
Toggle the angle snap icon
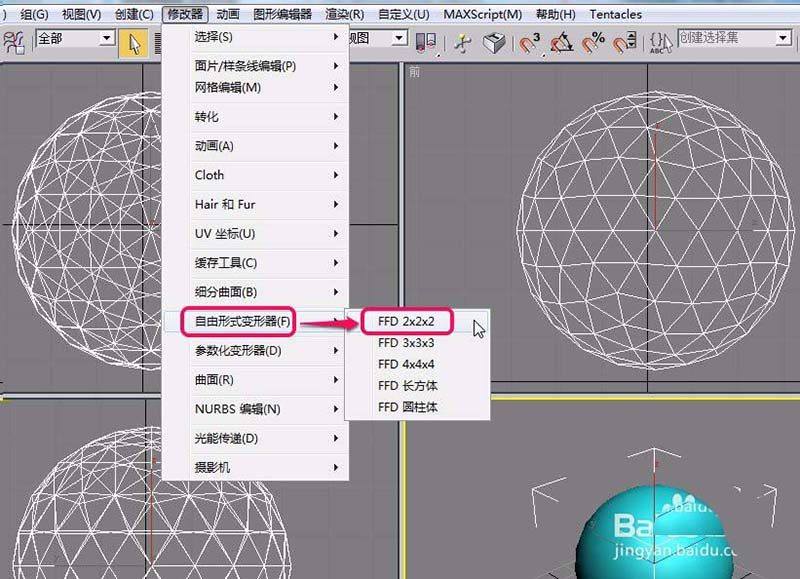562,43
